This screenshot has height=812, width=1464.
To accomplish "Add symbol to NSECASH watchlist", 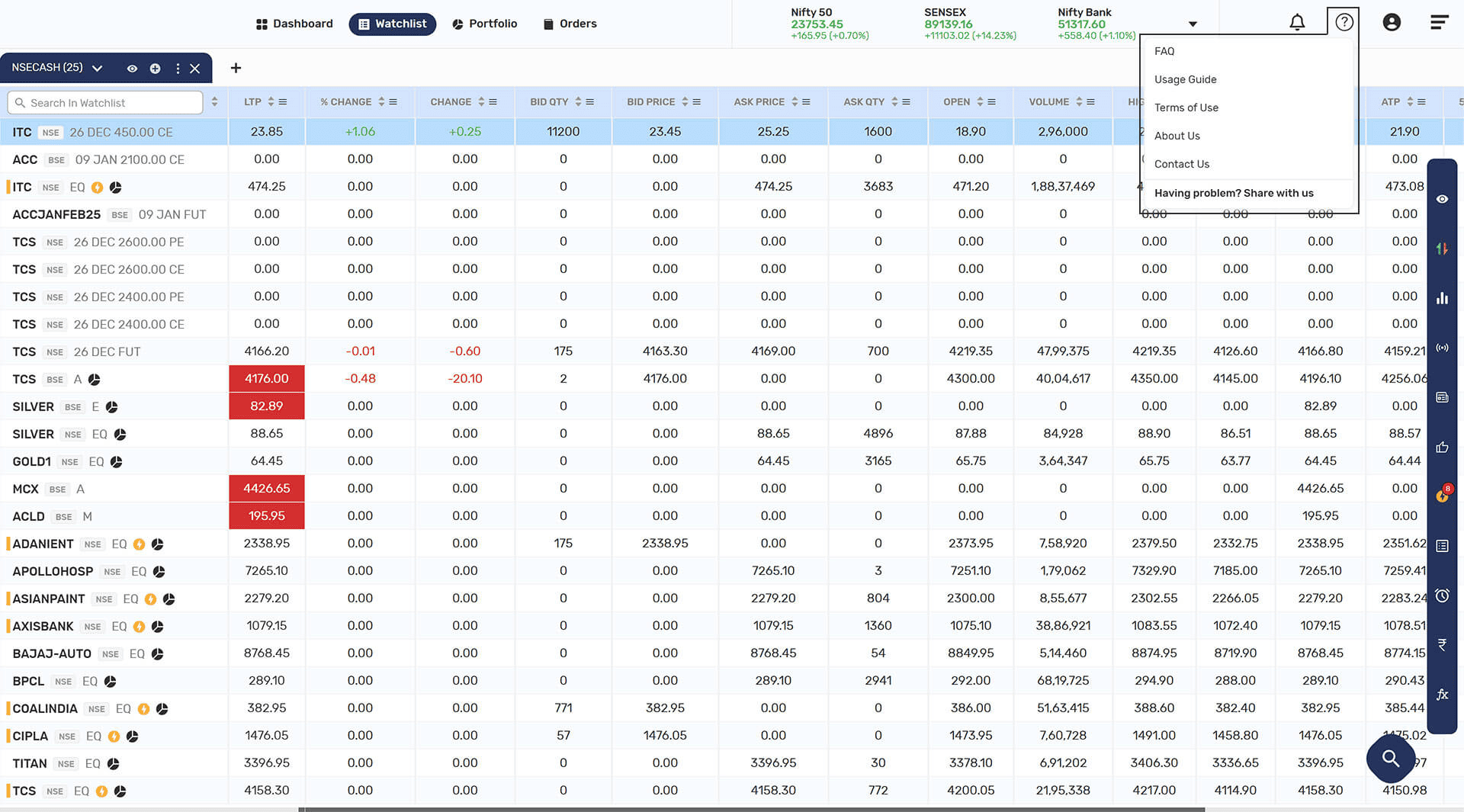I will pos(155,69).
